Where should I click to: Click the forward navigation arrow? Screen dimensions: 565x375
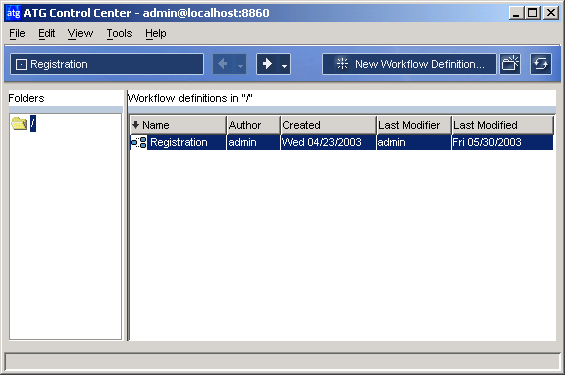[x=267, y=64]
